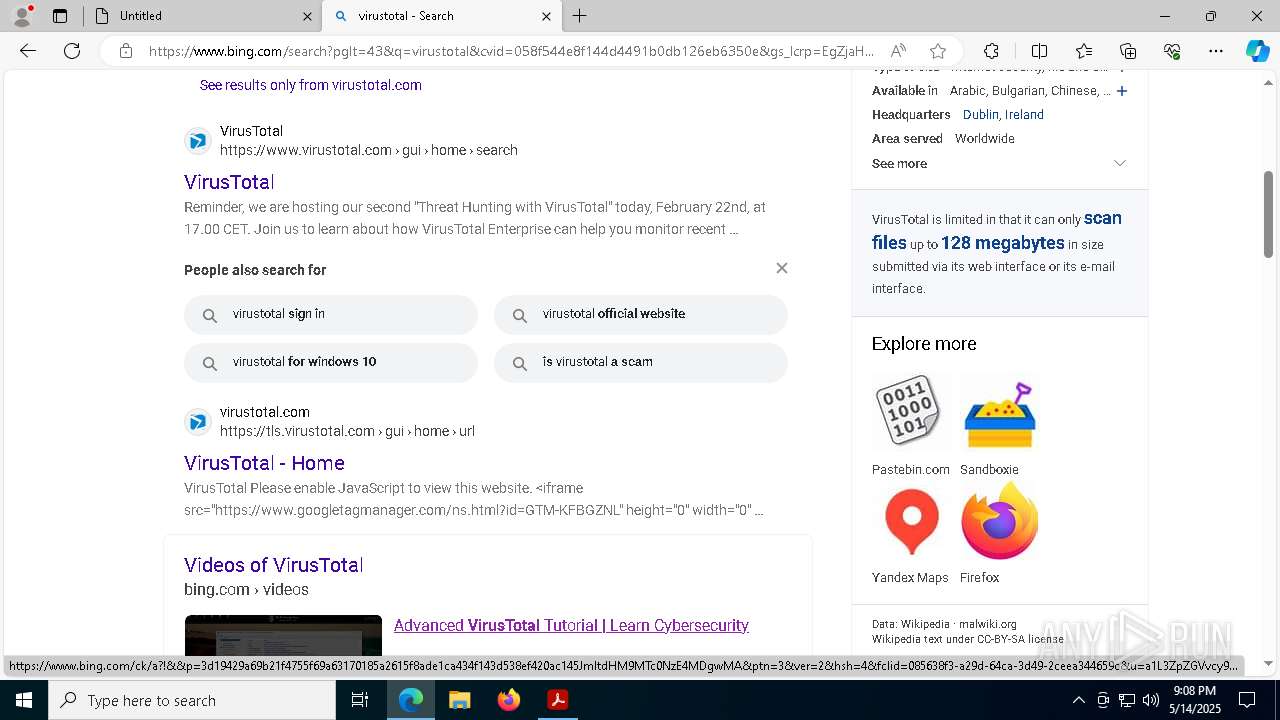Image resolution: width=1280 pixels, height=720 pixels.
Task: Expand See more in info panel
Action: [1000, 163]
